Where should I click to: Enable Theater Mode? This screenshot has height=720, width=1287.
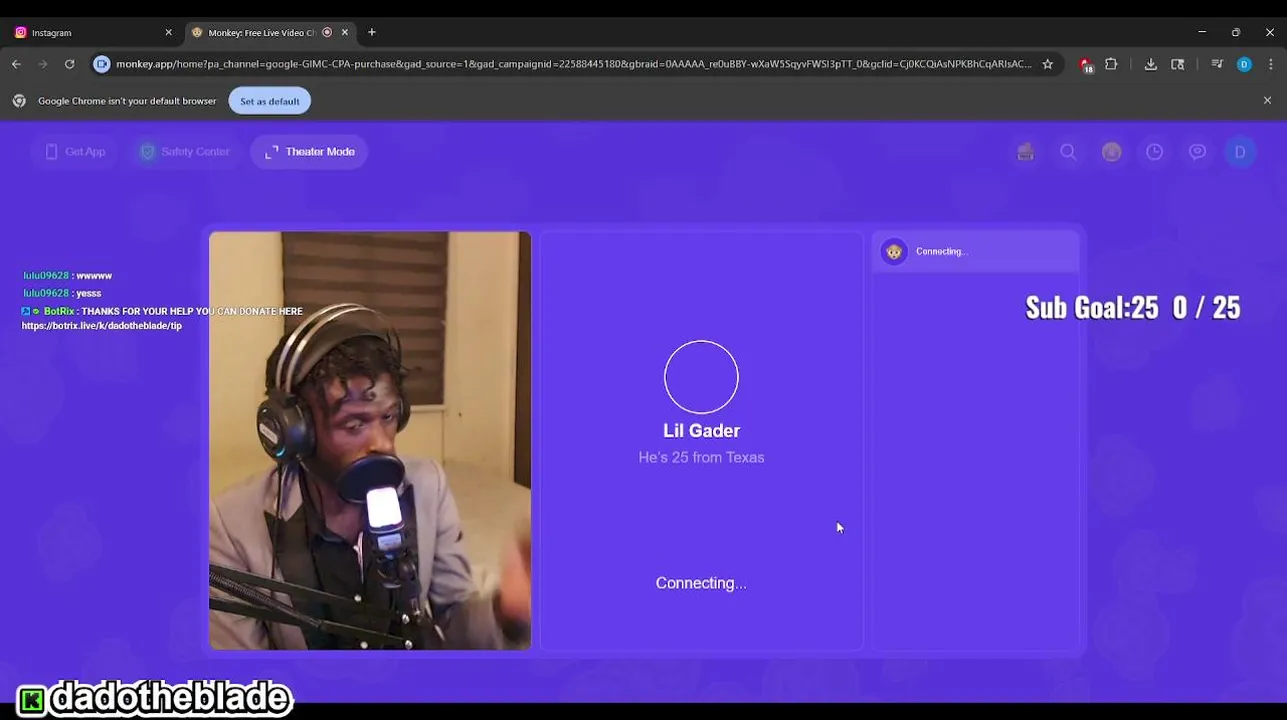310,152
